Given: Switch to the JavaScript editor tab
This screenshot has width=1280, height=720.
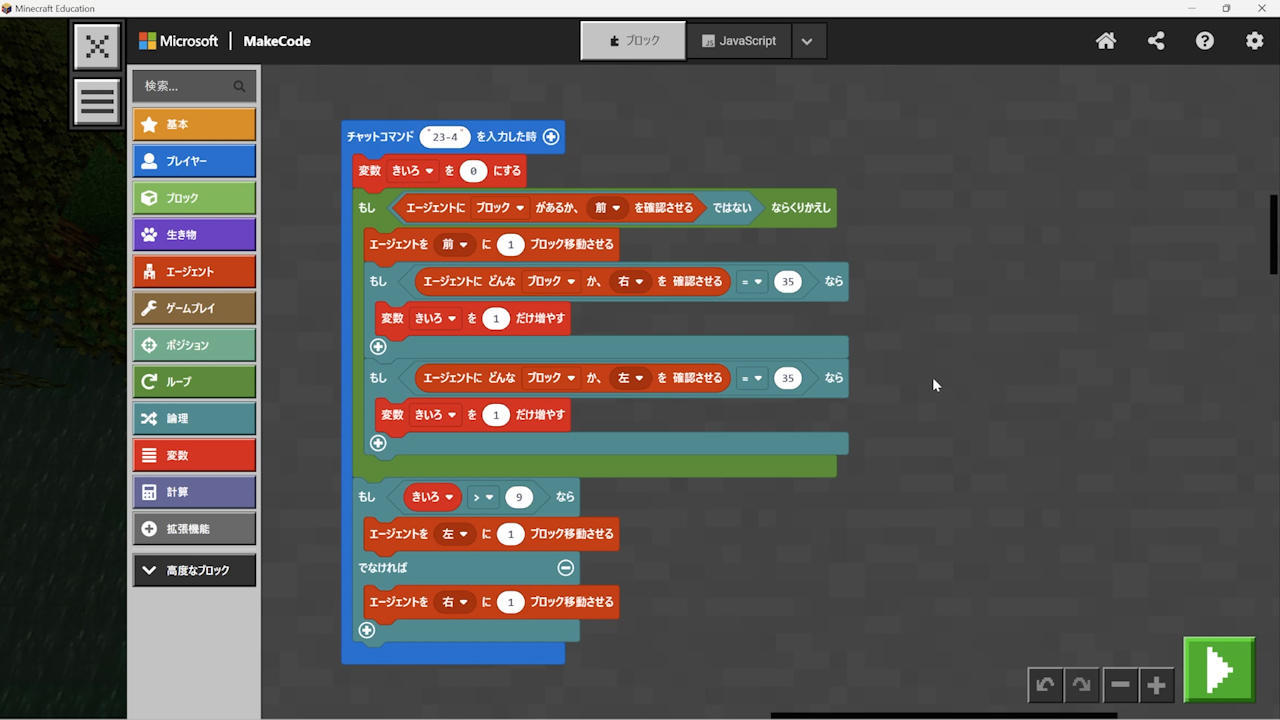Looking at the screenshot, I should pyautogui.click(x=739, y=41).
